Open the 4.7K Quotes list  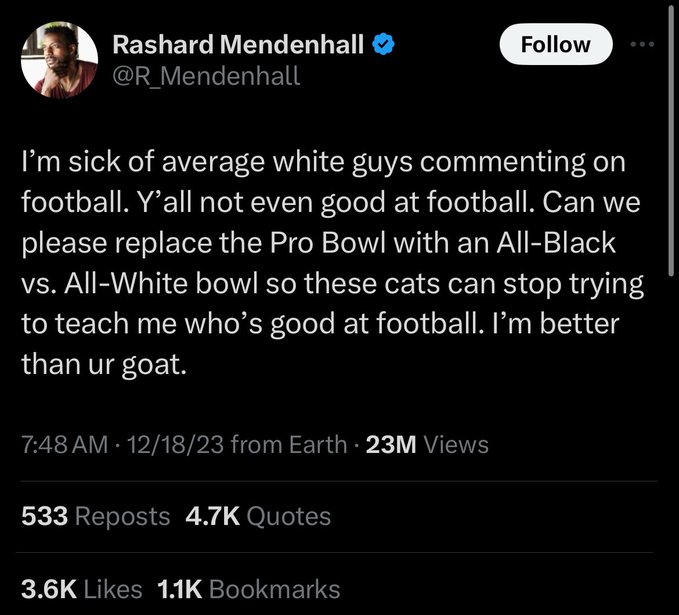click(x=258, y=516)
